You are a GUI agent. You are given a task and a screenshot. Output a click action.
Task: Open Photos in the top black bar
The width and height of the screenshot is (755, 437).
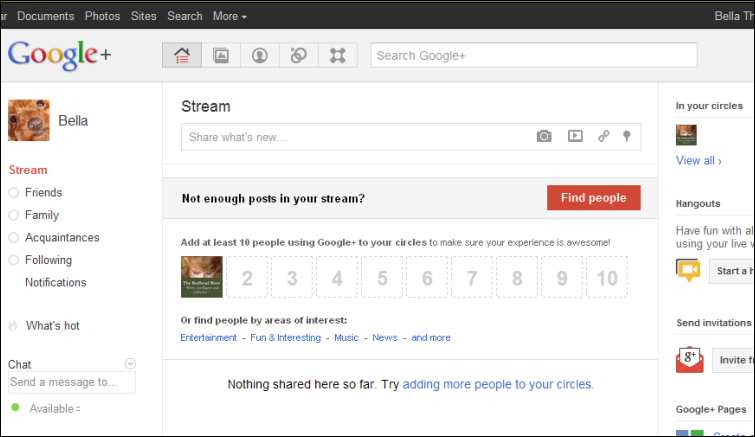(103, 16)
